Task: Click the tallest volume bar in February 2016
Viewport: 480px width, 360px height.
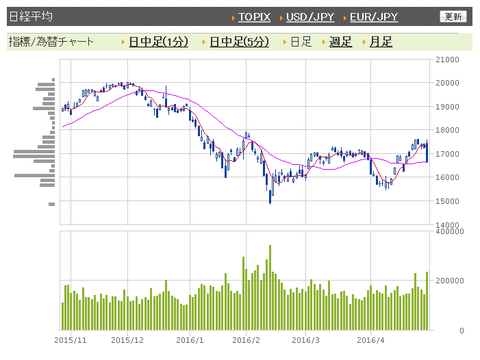Action: [x=270, y=288]
